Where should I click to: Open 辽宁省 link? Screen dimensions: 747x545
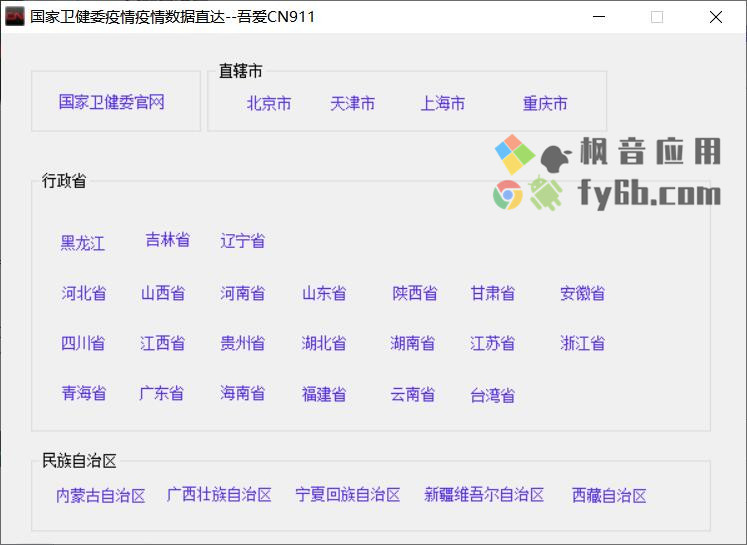pos(242,241)
